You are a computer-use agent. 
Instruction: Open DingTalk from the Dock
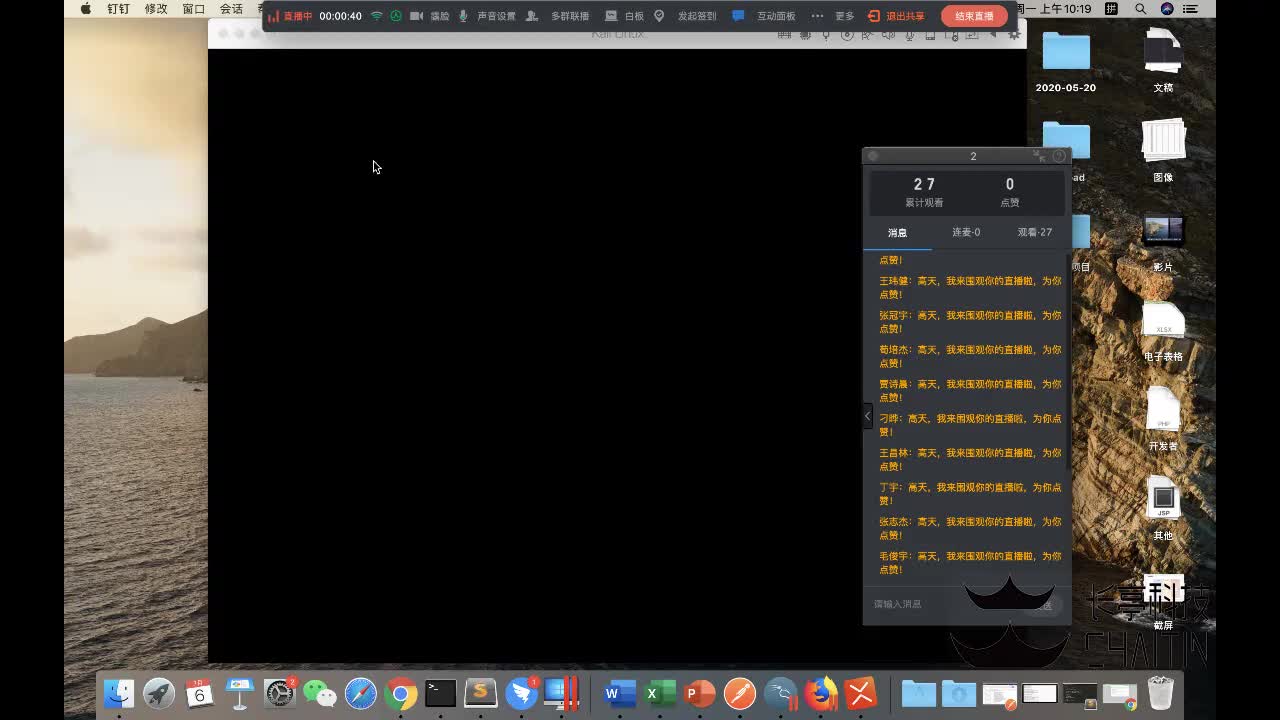521,693
